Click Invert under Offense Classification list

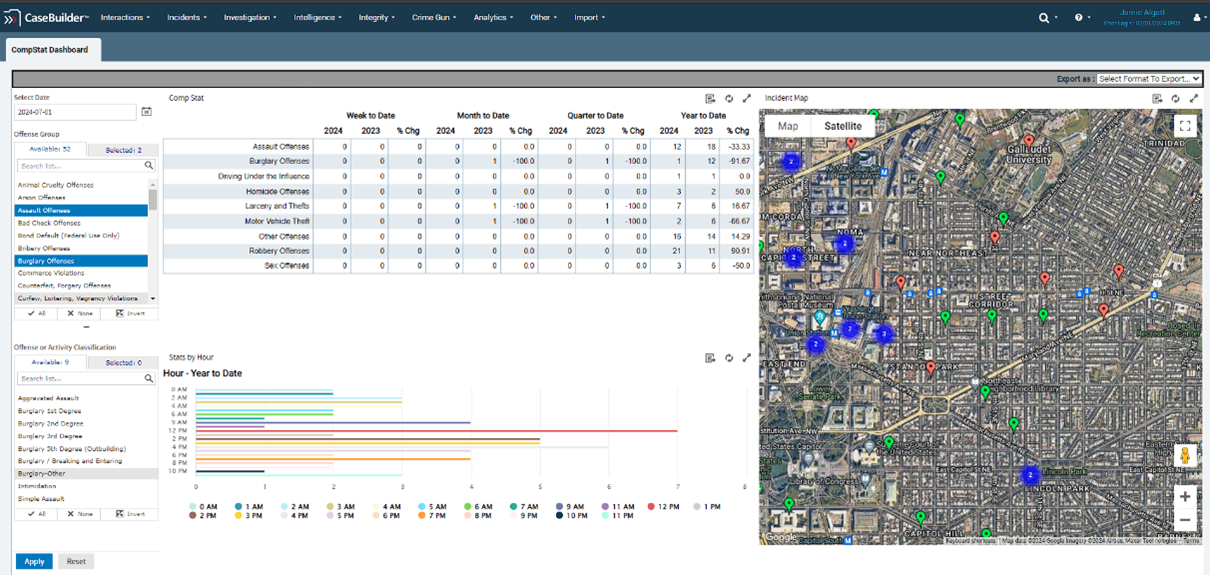pos(130,513)
